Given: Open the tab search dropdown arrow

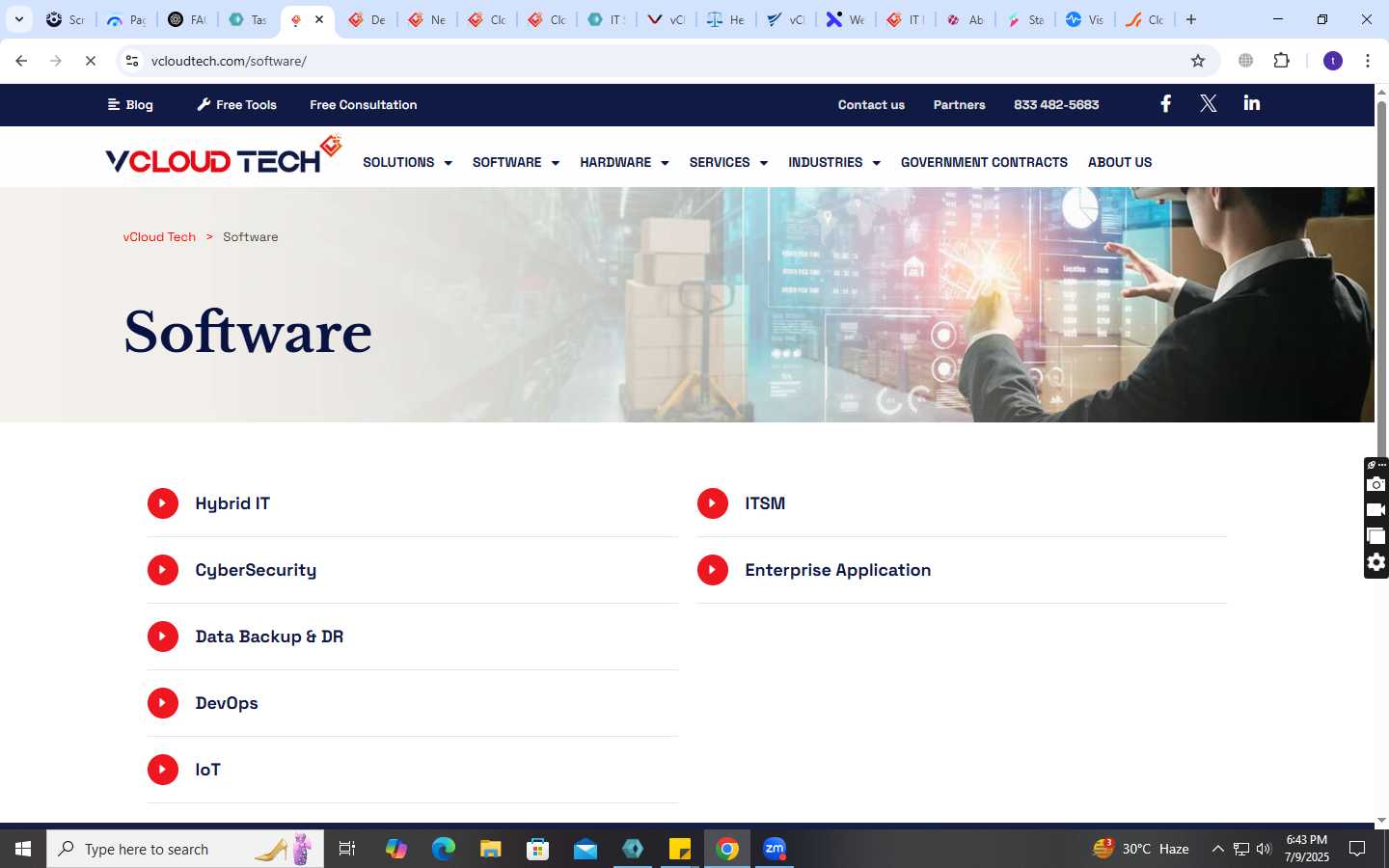Looking at the screenshot, I should click(19, 19).
